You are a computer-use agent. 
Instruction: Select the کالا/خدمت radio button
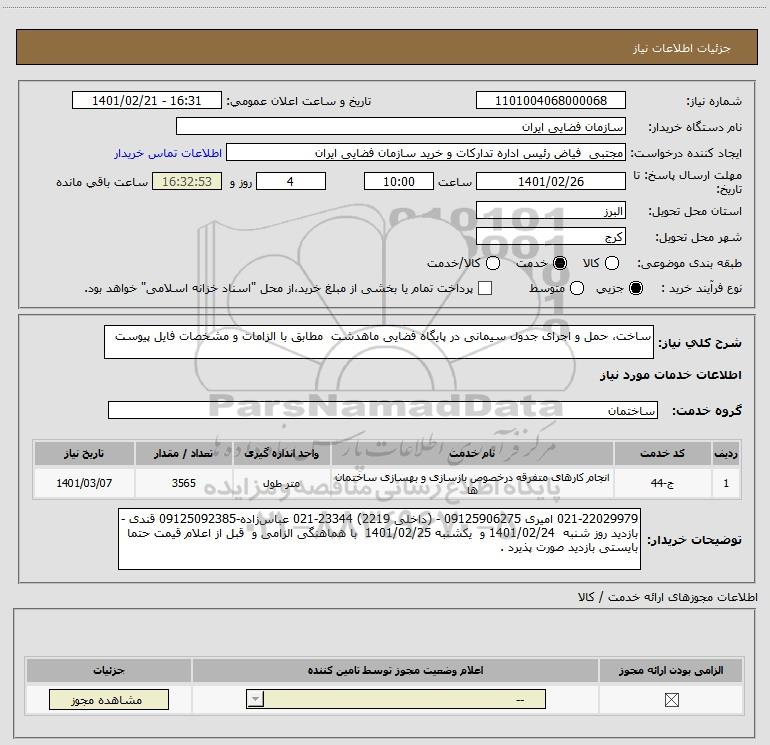(493, 263)
